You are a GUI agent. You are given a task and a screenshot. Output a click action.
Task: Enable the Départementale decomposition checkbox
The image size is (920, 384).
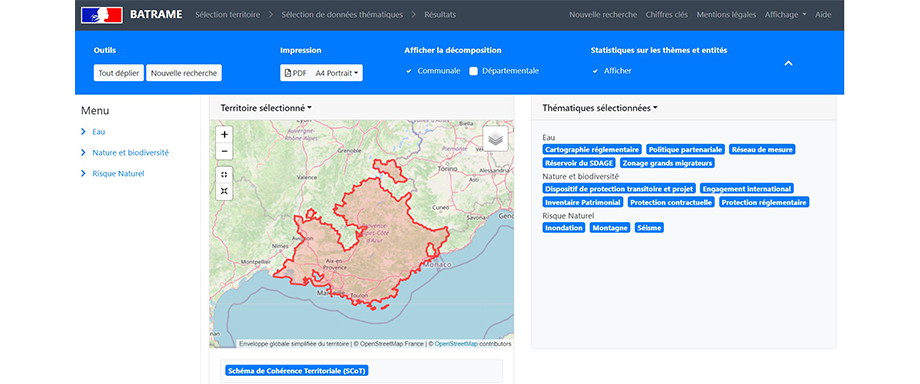[473, 71]
